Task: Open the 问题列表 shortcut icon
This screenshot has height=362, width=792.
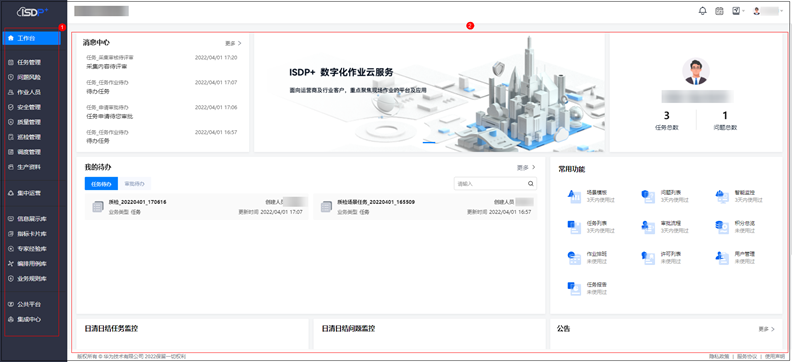Action: click(648, 196)
